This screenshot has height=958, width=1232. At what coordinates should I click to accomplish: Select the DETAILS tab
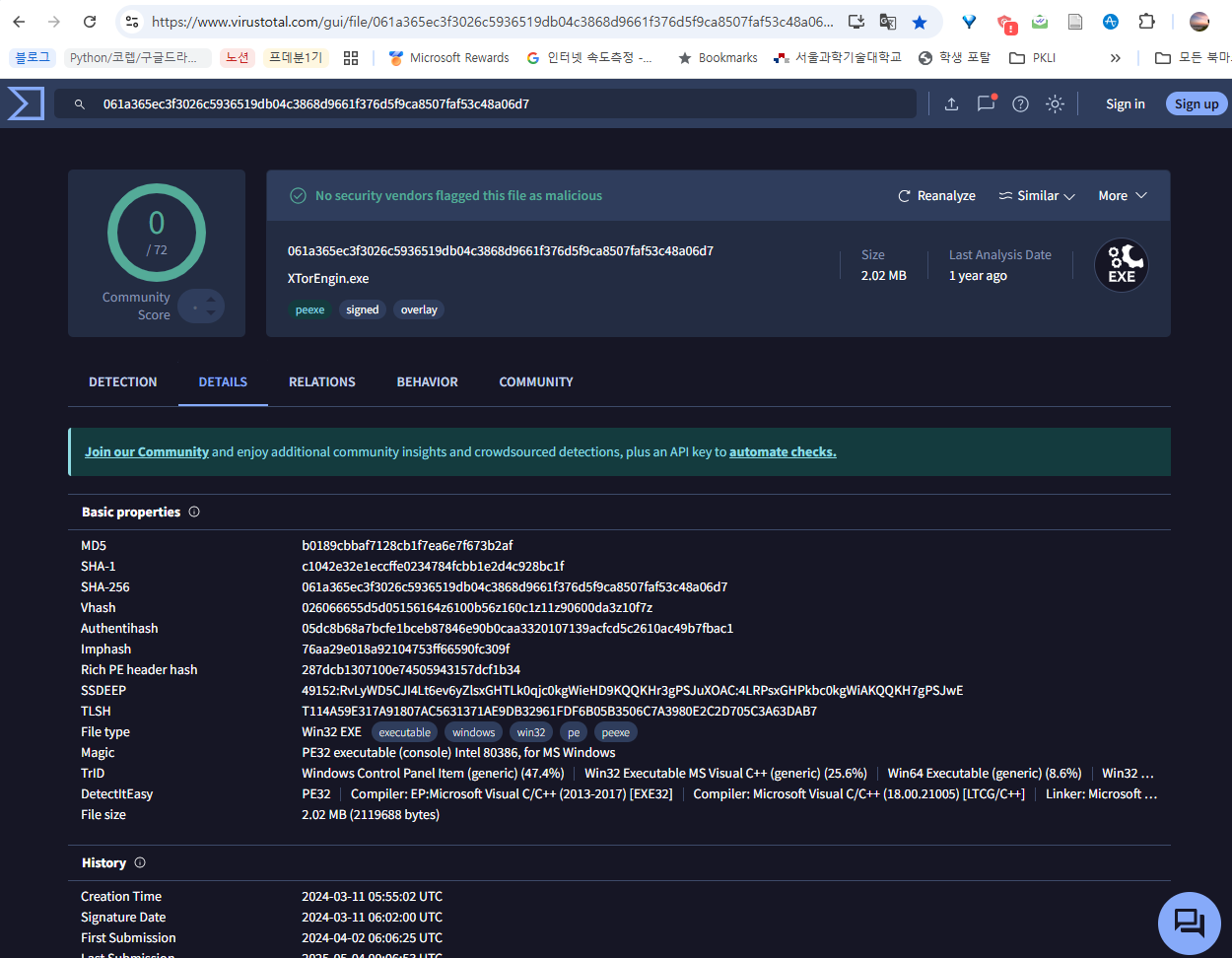point(223,381)
